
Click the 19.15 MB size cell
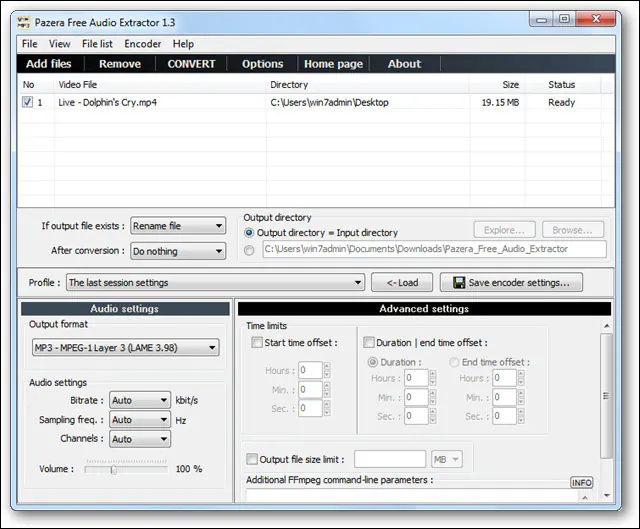pos(500,102)
